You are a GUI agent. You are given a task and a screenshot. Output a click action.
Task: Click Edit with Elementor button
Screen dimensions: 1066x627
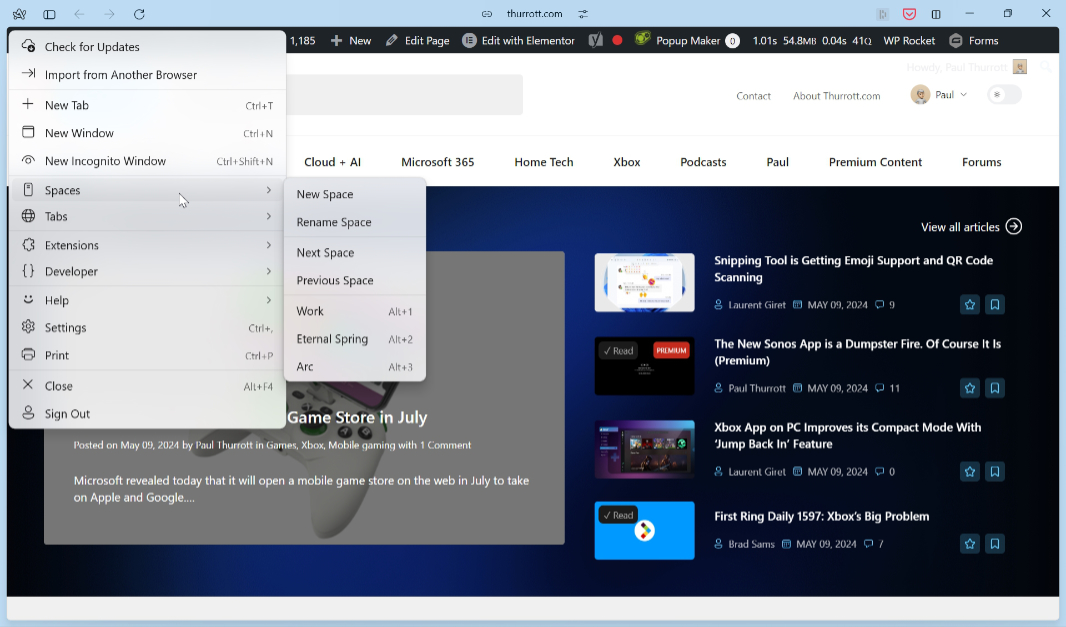pos(519,41)
